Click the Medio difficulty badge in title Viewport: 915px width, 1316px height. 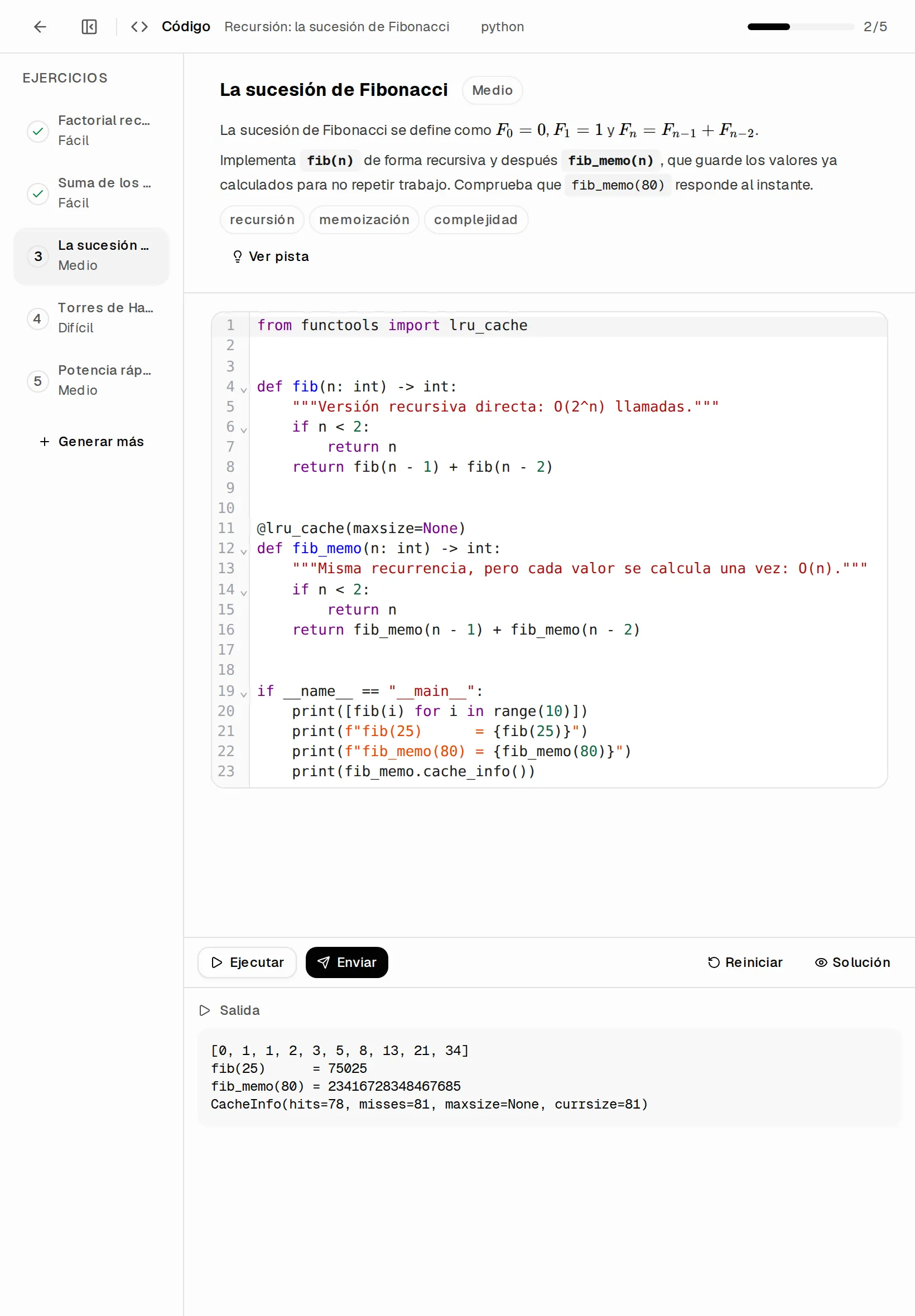pos(492,90)
